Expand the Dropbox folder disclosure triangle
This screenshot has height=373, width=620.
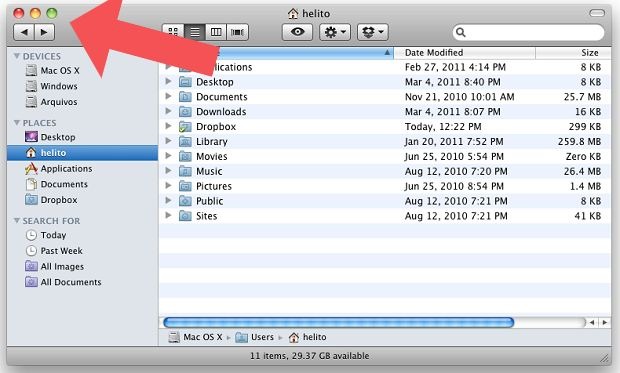point(168,126)
